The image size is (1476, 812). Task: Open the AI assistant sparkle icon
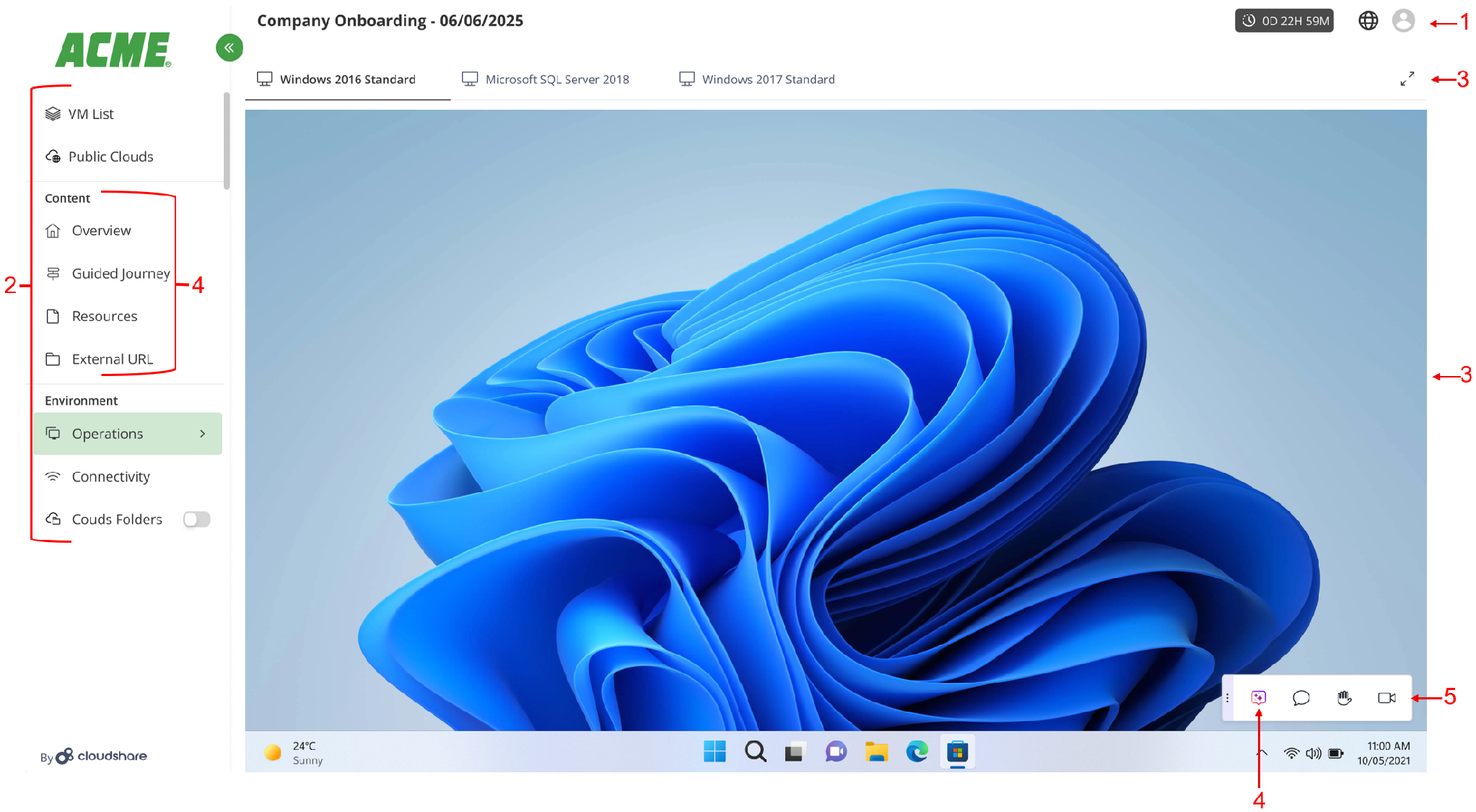point(1258,697)
